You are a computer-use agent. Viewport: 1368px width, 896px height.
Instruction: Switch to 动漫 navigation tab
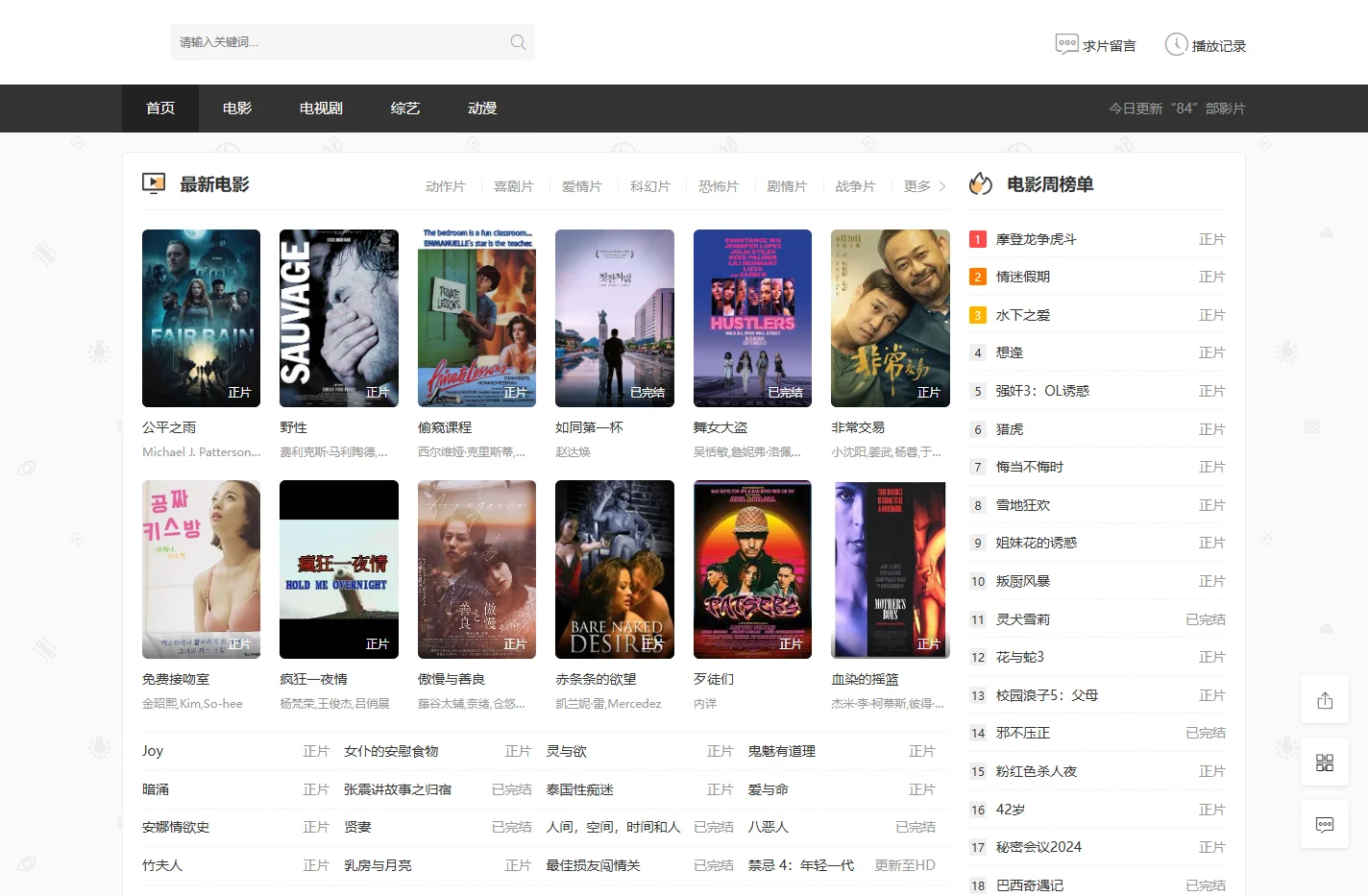pos(482,109)
